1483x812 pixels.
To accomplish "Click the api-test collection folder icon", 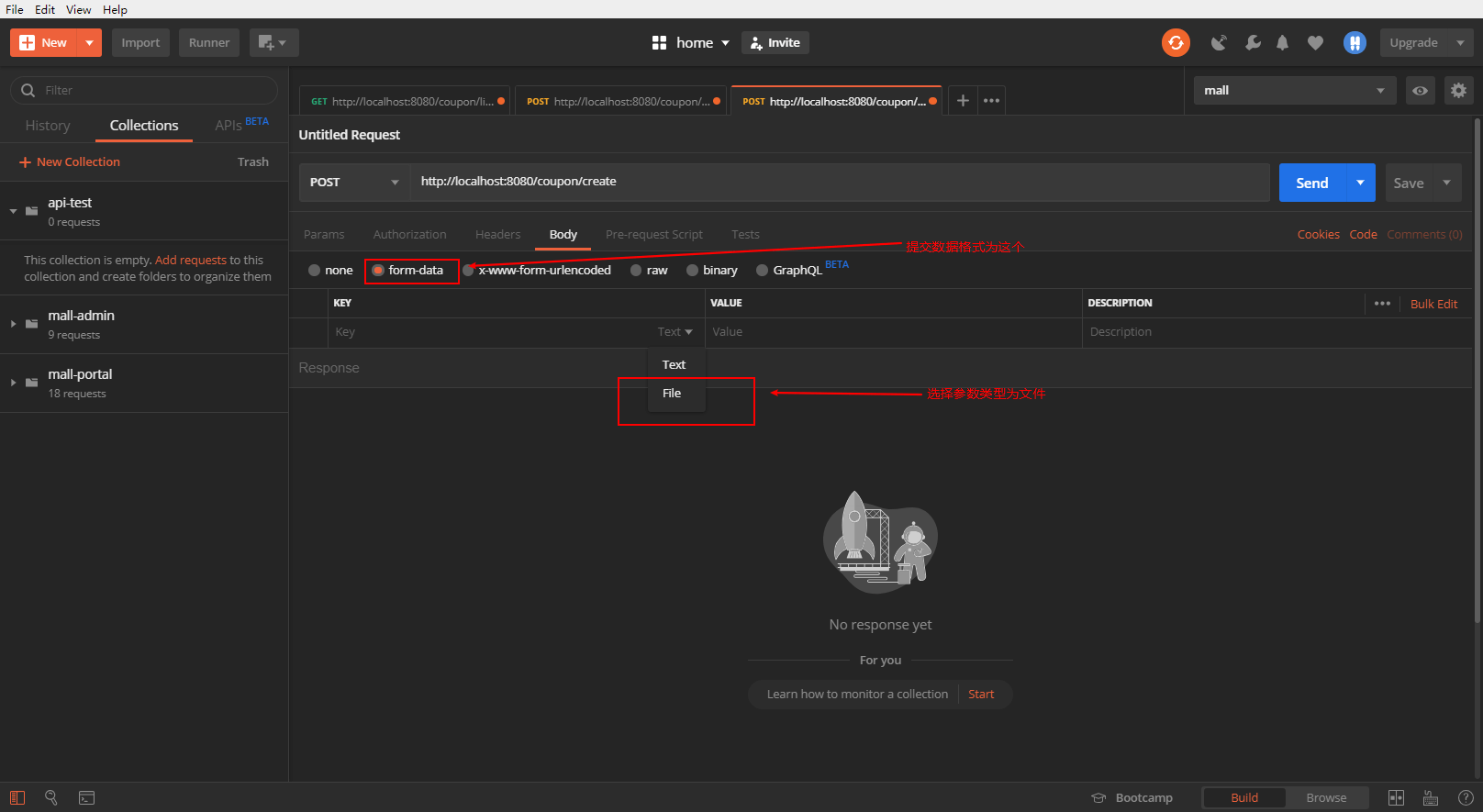I will pos(32,211).
